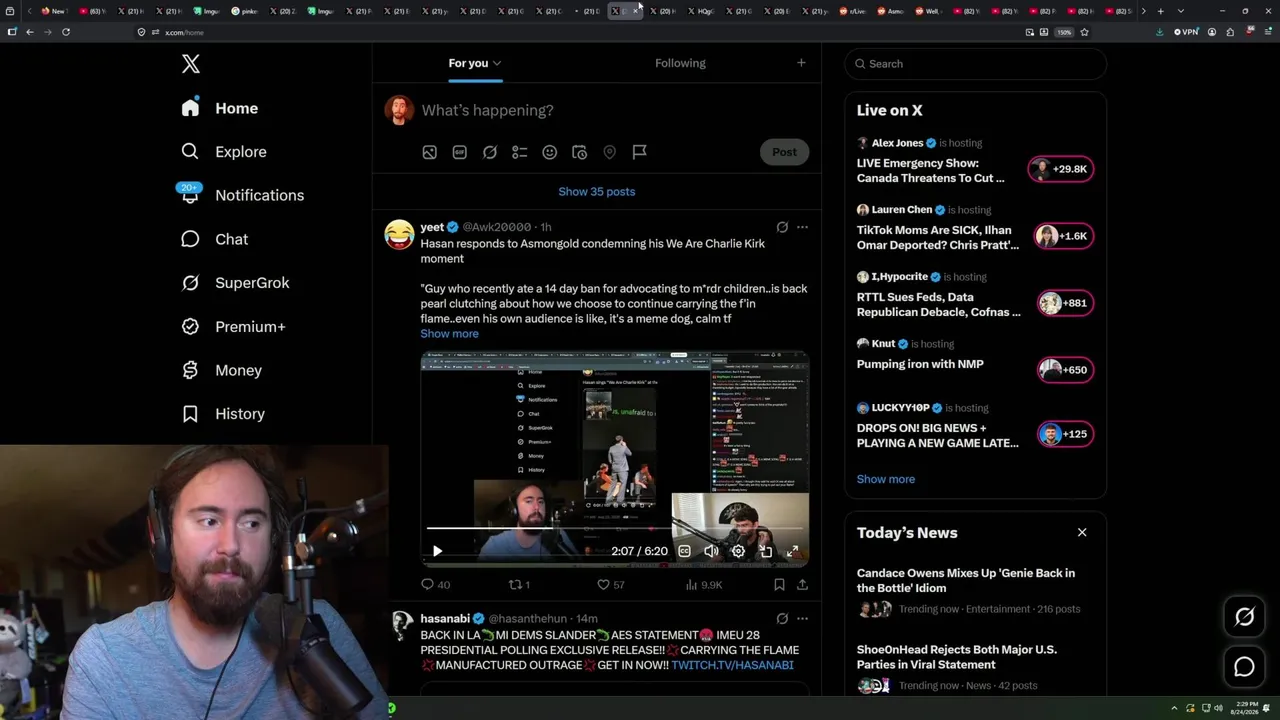1280x720 pixels.
Task: Bookmark yeet's post
Action: click(x=779, y=585)
